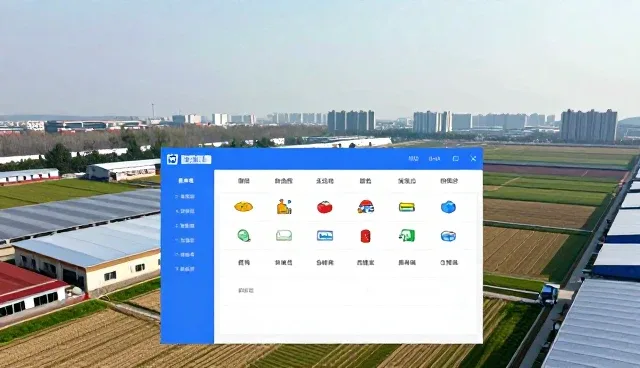This screenshot has height=368, width=640.
Task: Open the red helmet character icon
Action: tap(366, 207)
